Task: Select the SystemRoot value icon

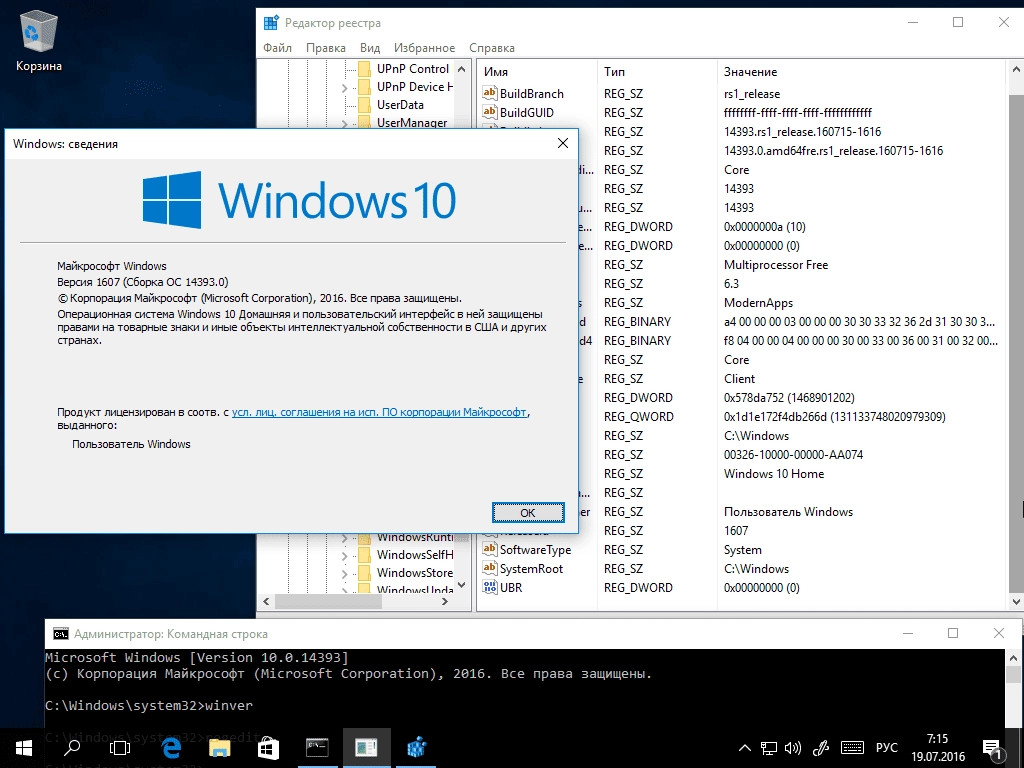Action: click(x=489, y=568)
